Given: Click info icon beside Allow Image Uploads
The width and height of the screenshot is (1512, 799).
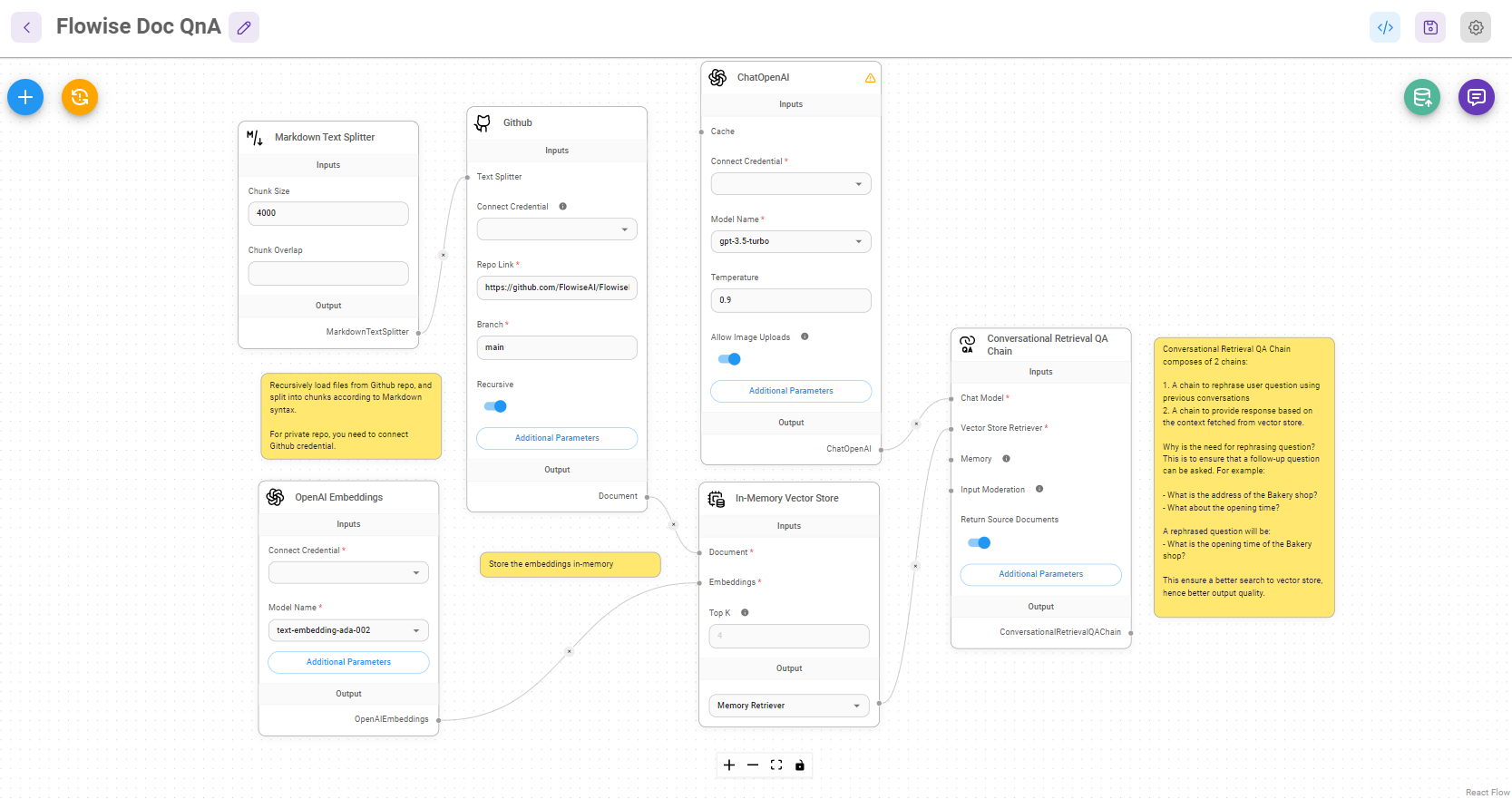Looking at the screenshot, I should point(805,336).
